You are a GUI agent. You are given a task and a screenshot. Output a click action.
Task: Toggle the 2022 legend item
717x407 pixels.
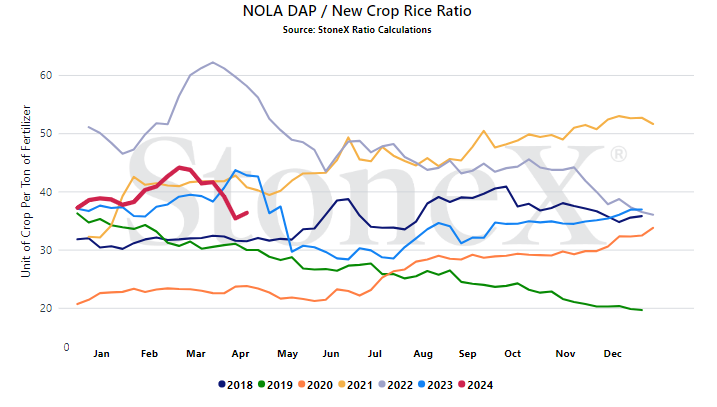point(396,385)
